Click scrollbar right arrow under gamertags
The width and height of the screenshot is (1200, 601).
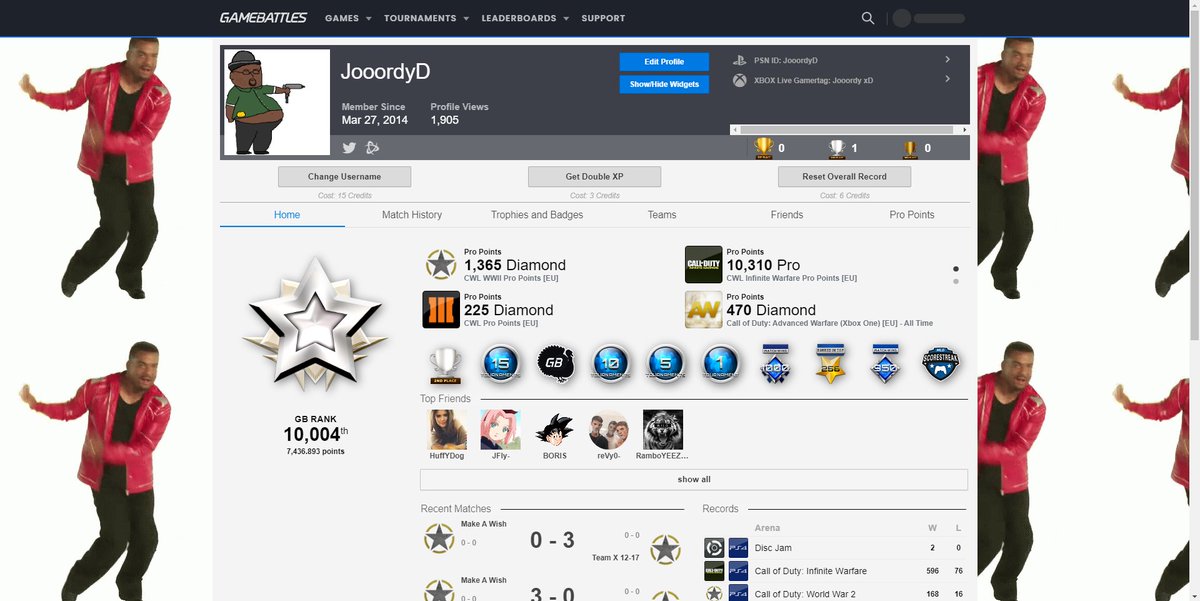click(x=964, y=130)
